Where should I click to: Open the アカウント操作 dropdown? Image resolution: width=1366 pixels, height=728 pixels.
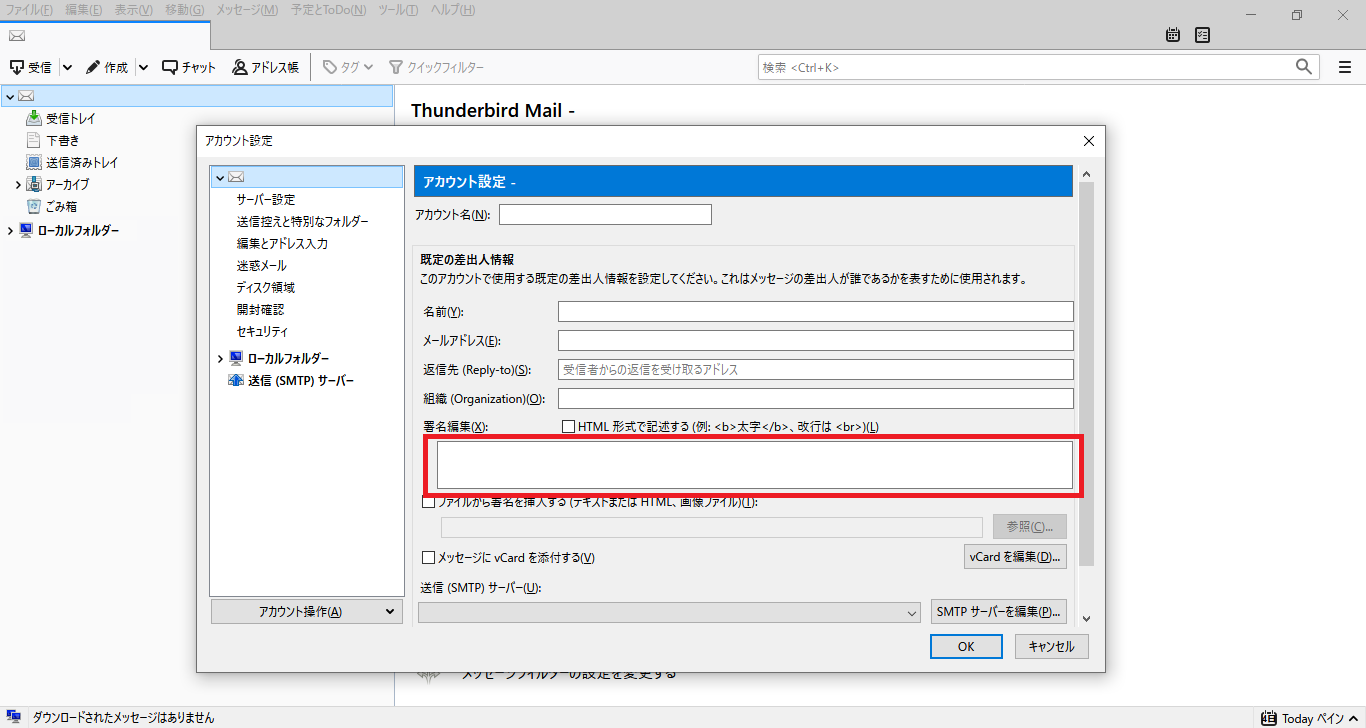coord(306,610)
